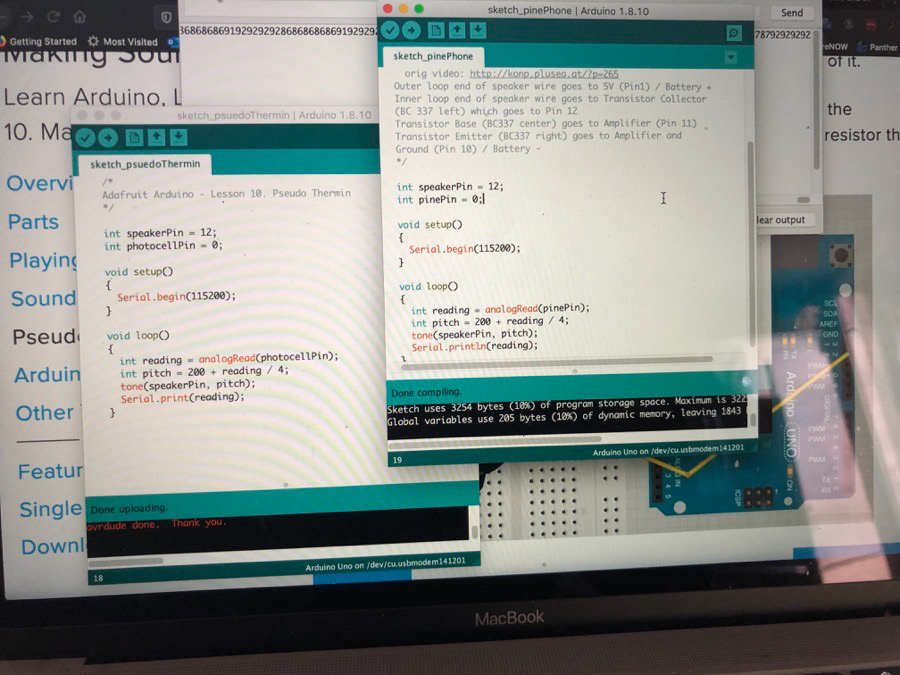Open the Single link in the sidebar
900x675 pixels.
click(51, 509)
